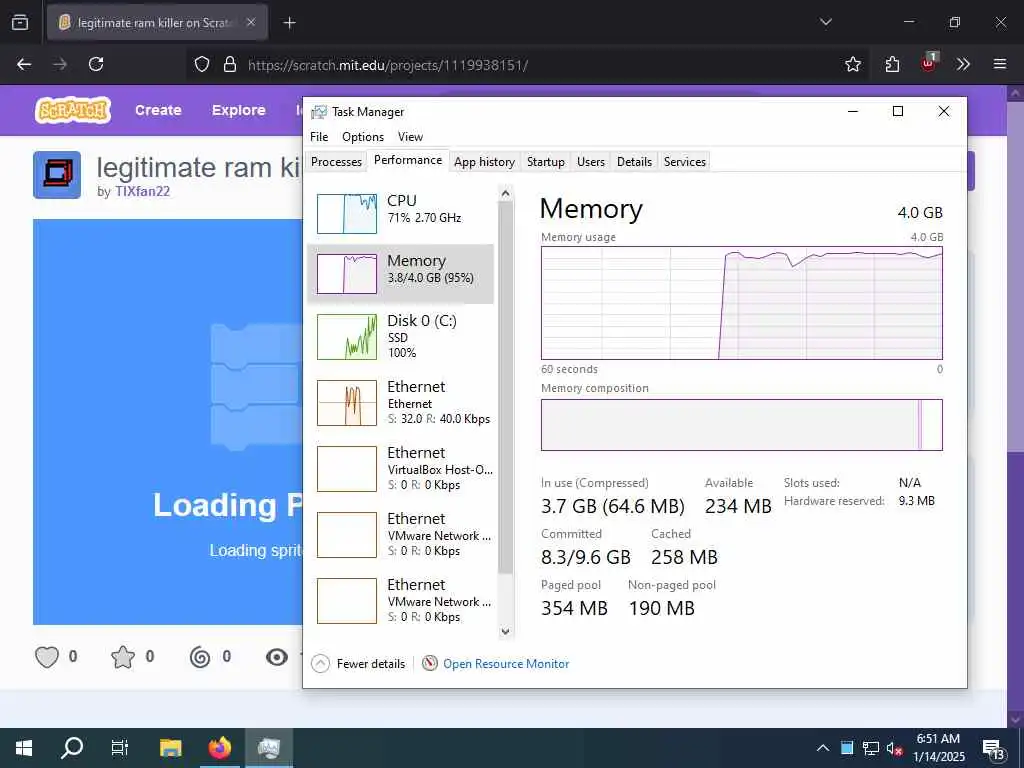The image size is (1024, 768).
Task: Click the network tray icon
Action: (x=871, y=748)
